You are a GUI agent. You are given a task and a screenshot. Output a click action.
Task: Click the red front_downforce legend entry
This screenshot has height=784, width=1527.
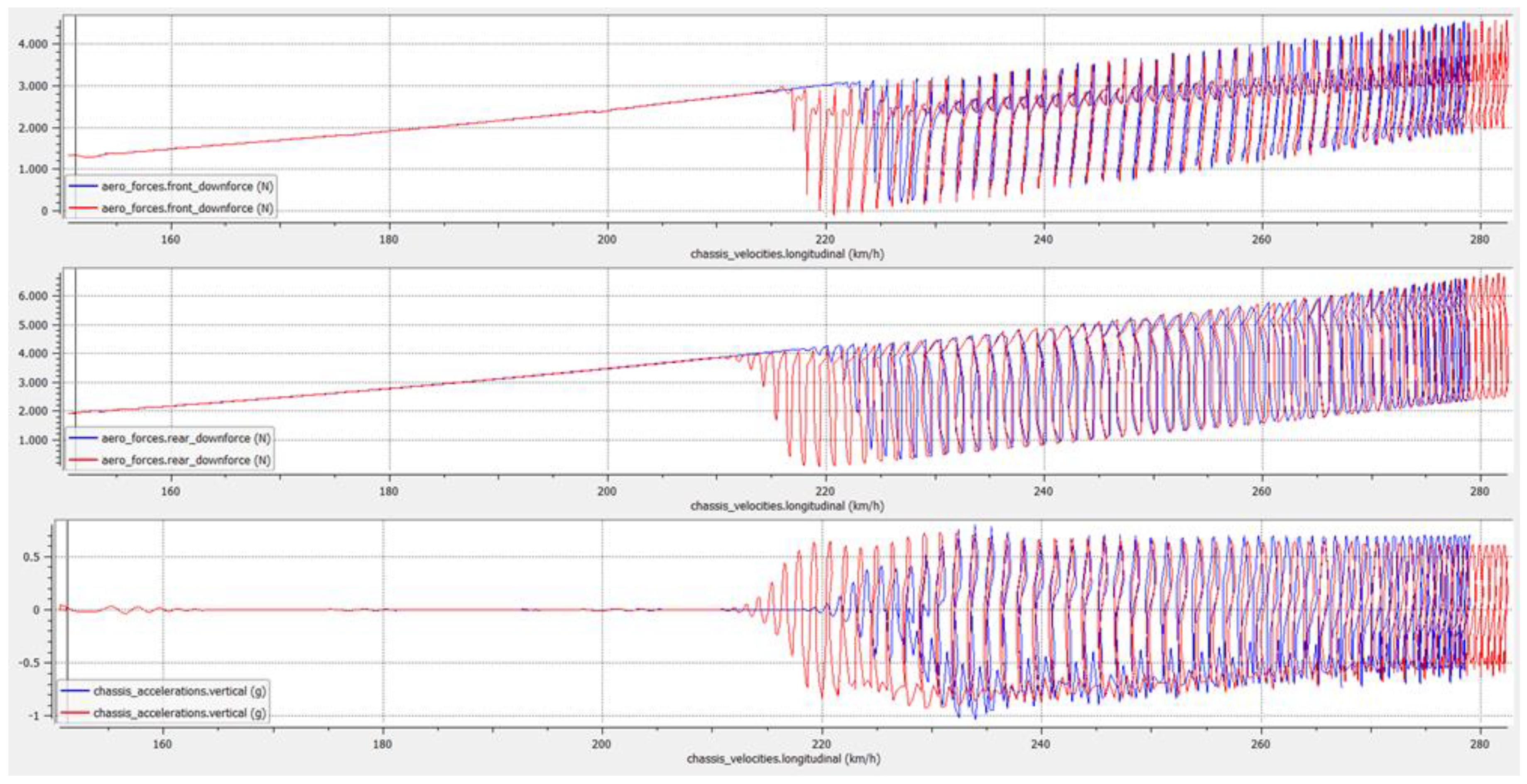point(187,208)
